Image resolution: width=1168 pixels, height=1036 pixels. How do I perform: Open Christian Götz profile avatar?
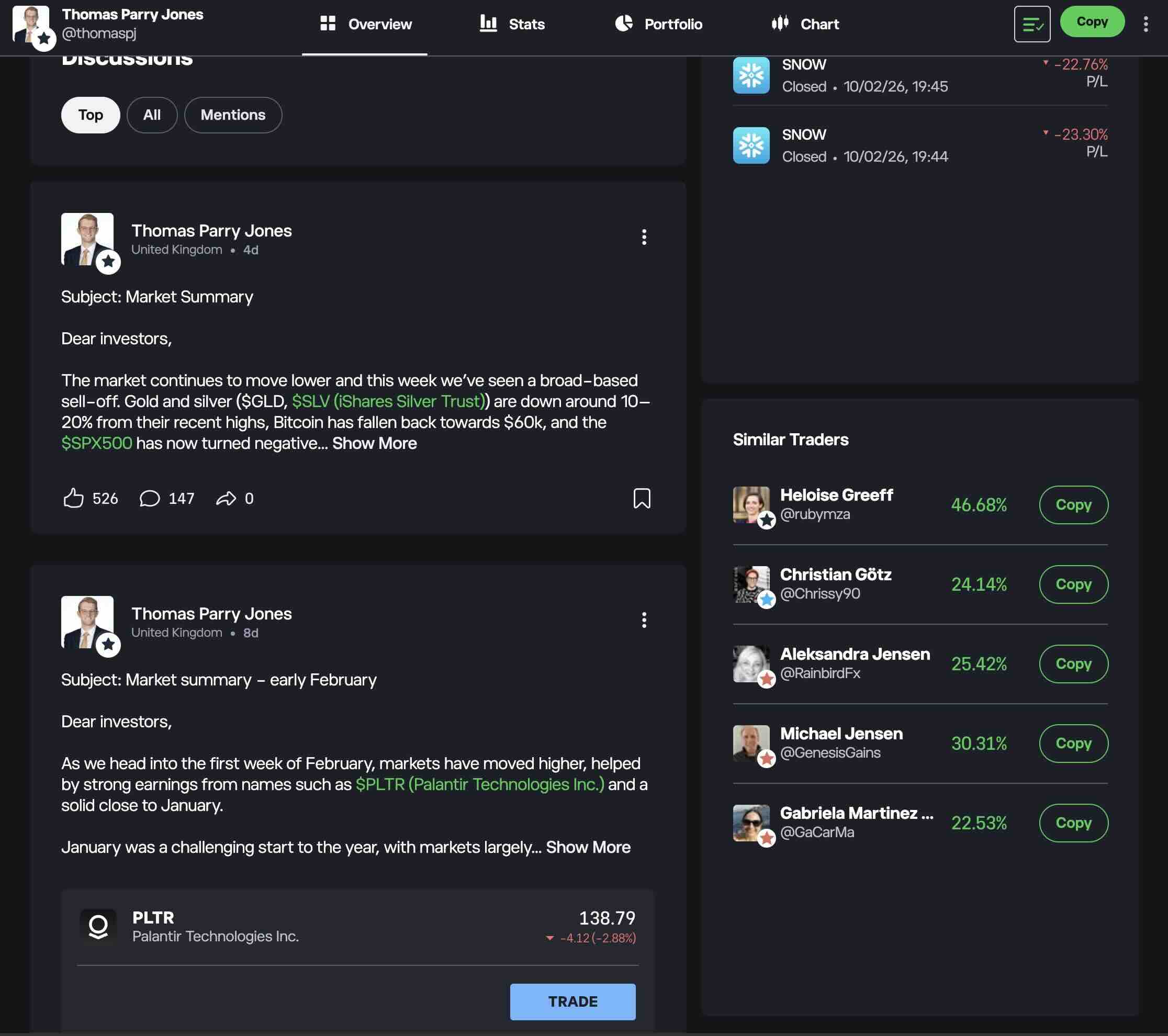click(x=751, y=584)
